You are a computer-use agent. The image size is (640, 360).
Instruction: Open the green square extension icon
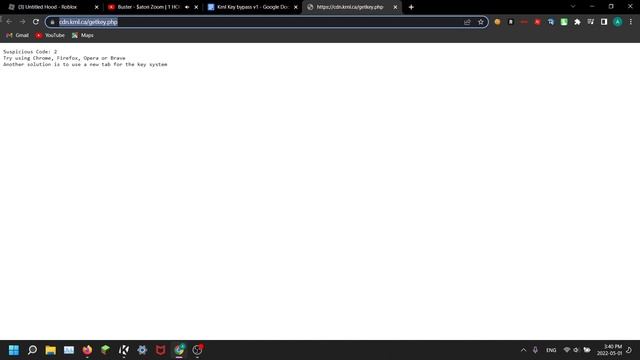click(564, 22)
